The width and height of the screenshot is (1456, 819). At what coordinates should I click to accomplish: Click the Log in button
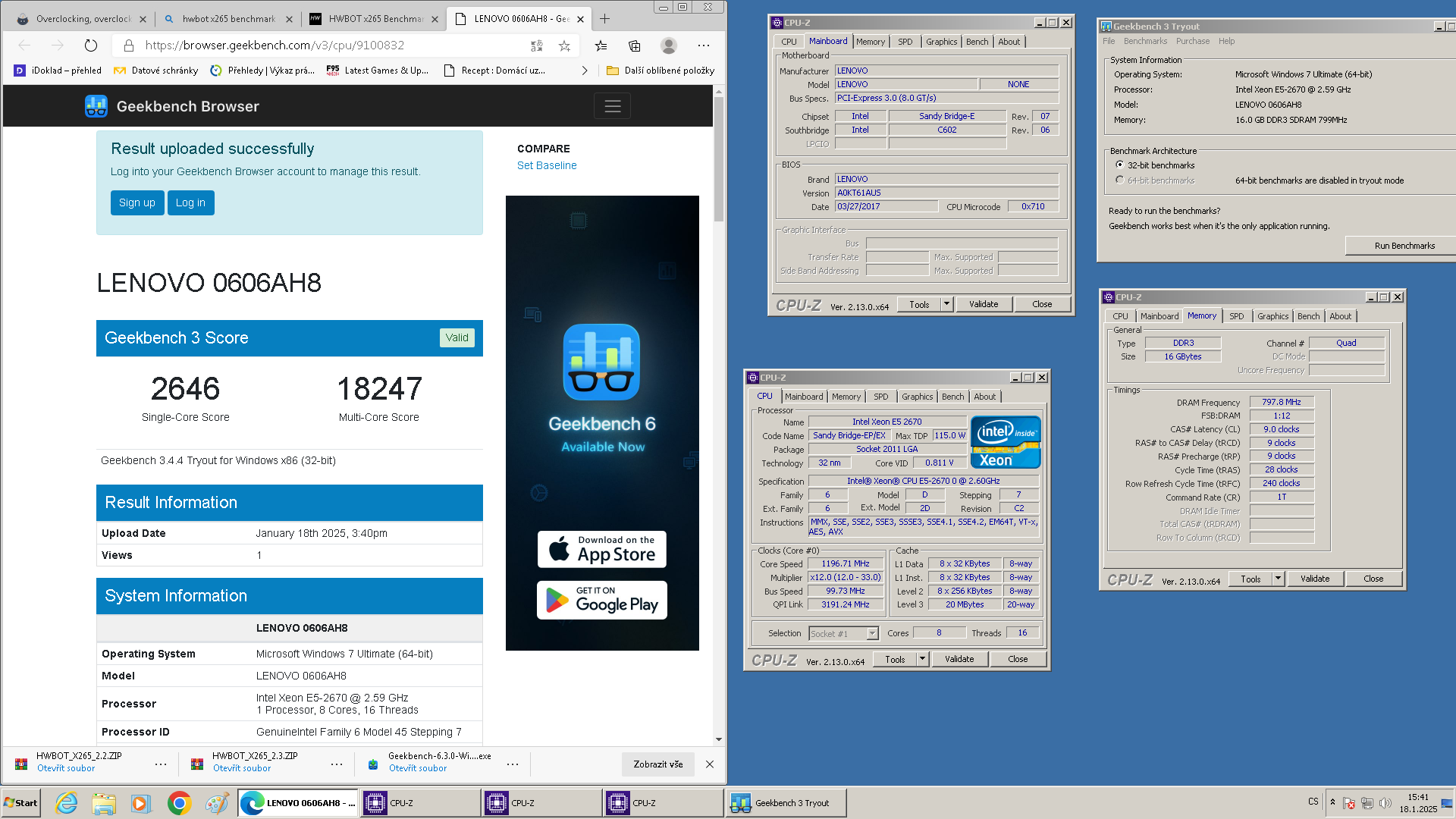pos(190,202)
